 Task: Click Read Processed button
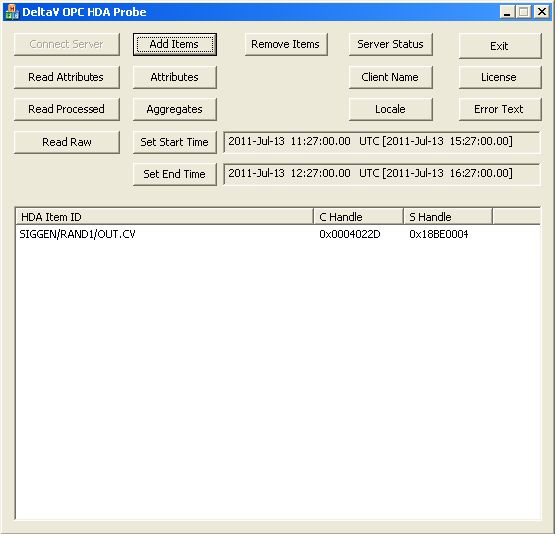[x=67, y=109]
